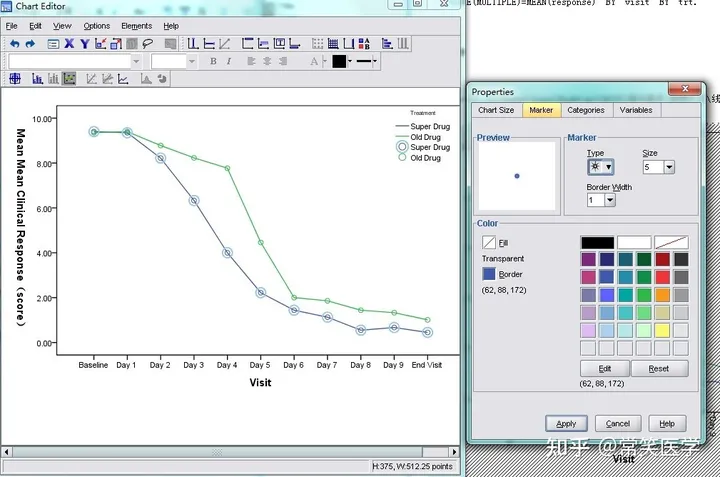Redo the chart edit
Screen dimensions: 720x477
[x=30, y=44]
